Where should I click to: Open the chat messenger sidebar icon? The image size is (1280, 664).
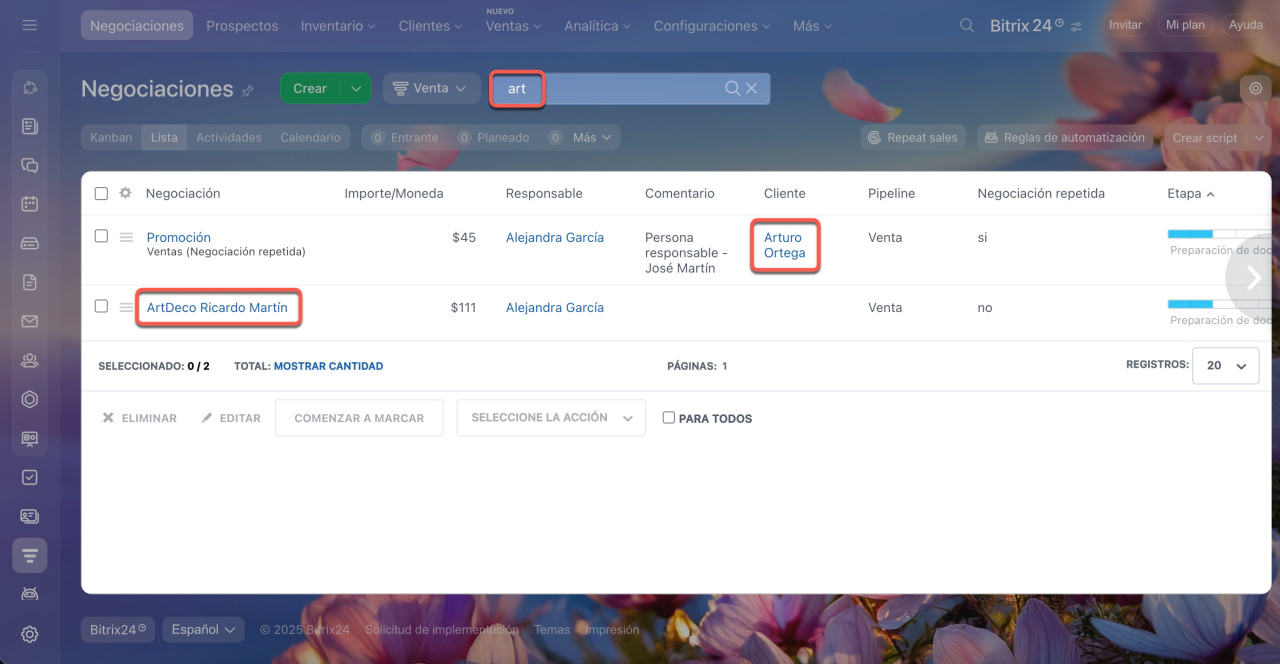[30, 165]
